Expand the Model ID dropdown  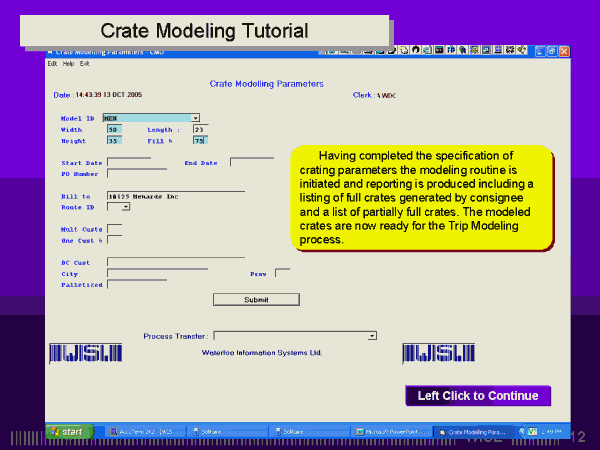pyautogui.click(x=195, y=118)
